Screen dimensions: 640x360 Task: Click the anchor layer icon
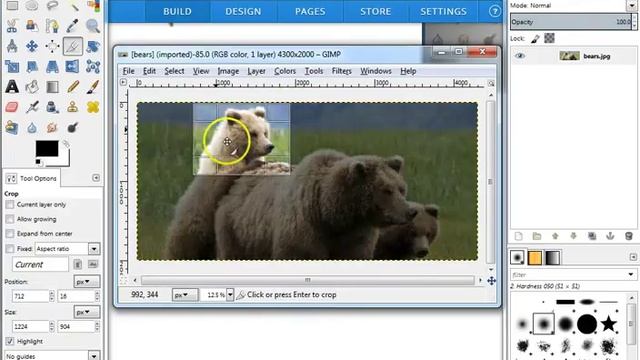pyautogui.click(x=610, y=236)
